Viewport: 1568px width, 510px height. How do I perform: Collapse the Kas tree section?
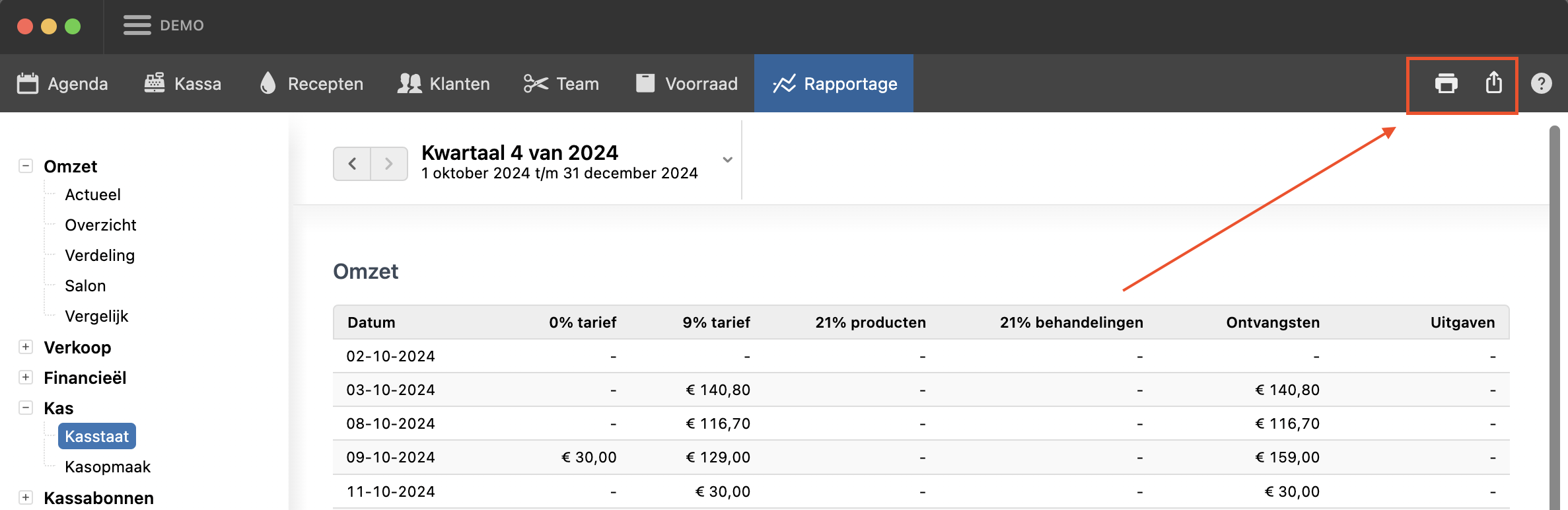click(26, 408)
